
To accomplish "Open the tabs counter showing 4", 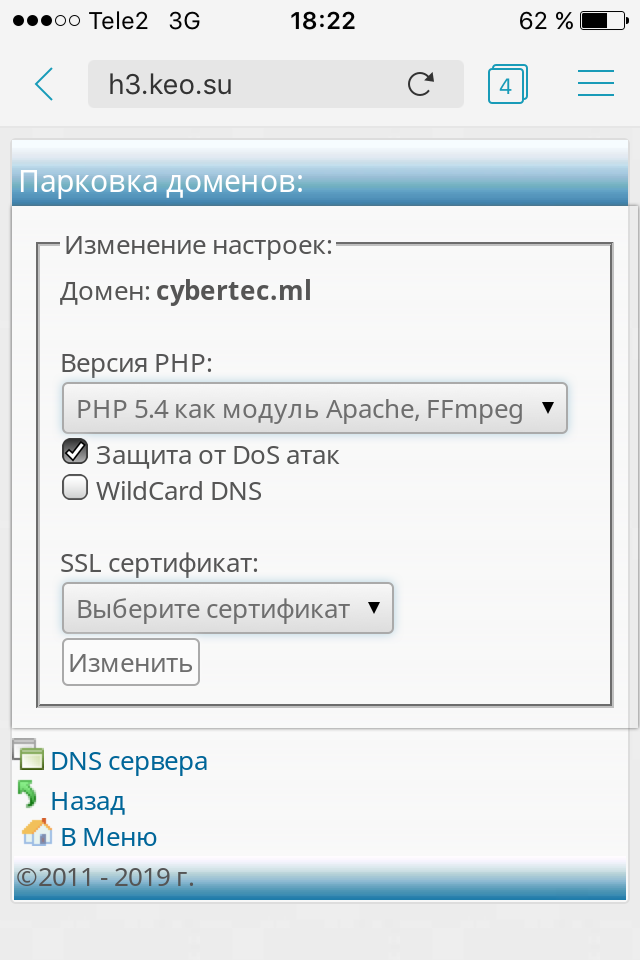I will (506, 85).
